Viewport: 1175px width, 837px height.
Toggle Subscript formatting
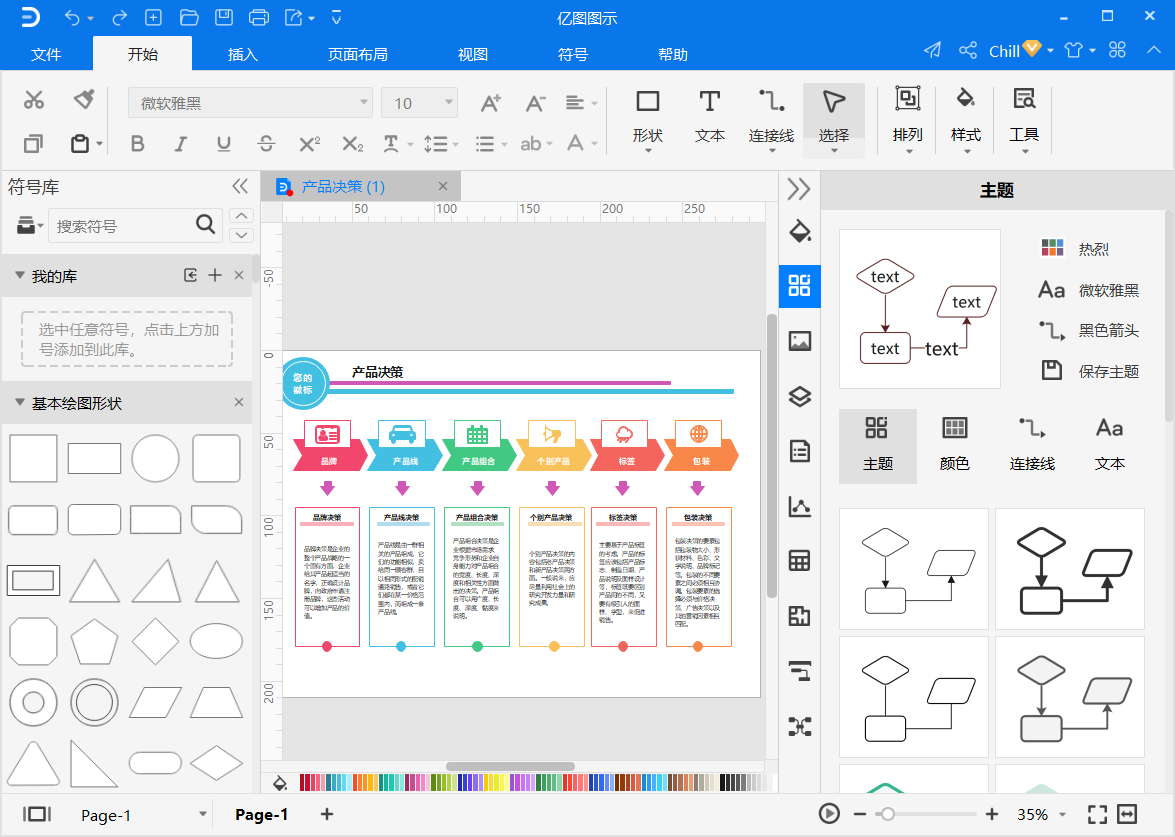353,143
